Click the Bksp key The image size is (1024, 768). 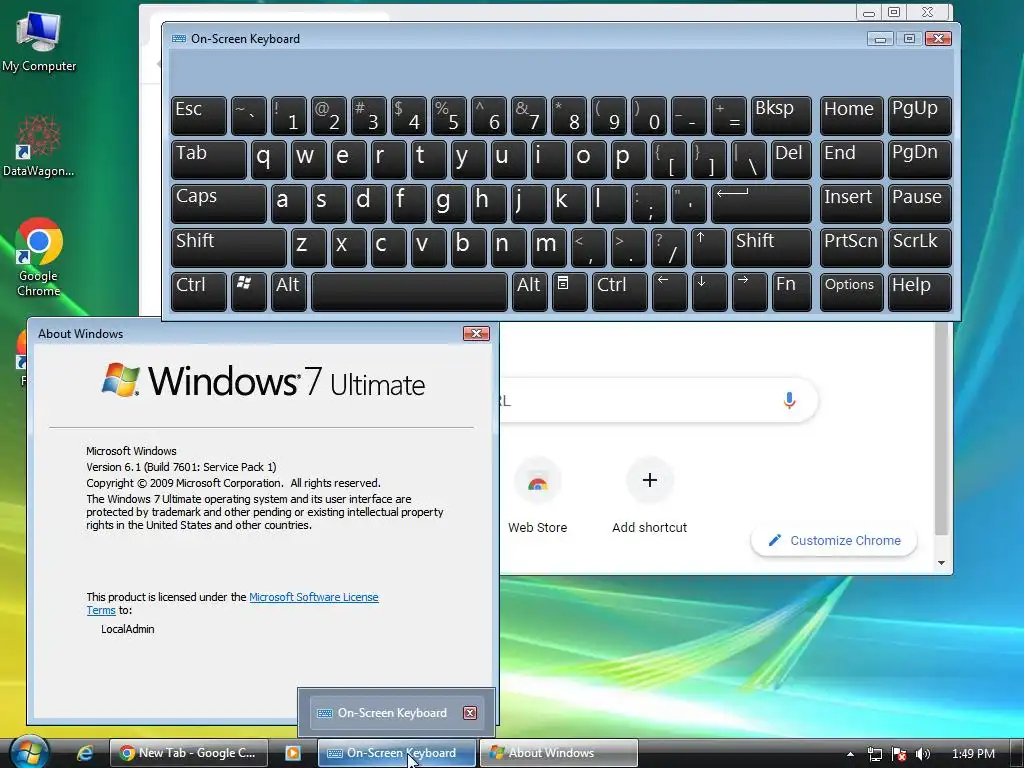(x=781, y=116)
